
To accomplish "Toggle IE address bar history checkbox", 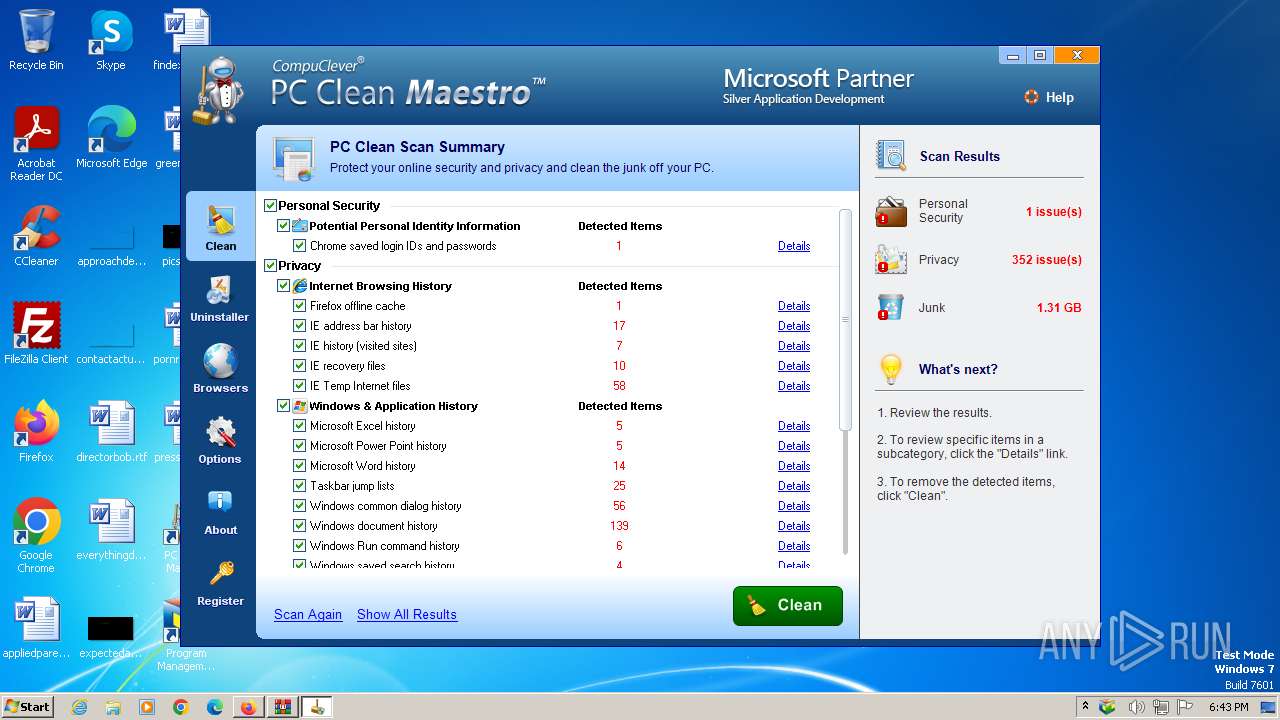I will 299,326.
